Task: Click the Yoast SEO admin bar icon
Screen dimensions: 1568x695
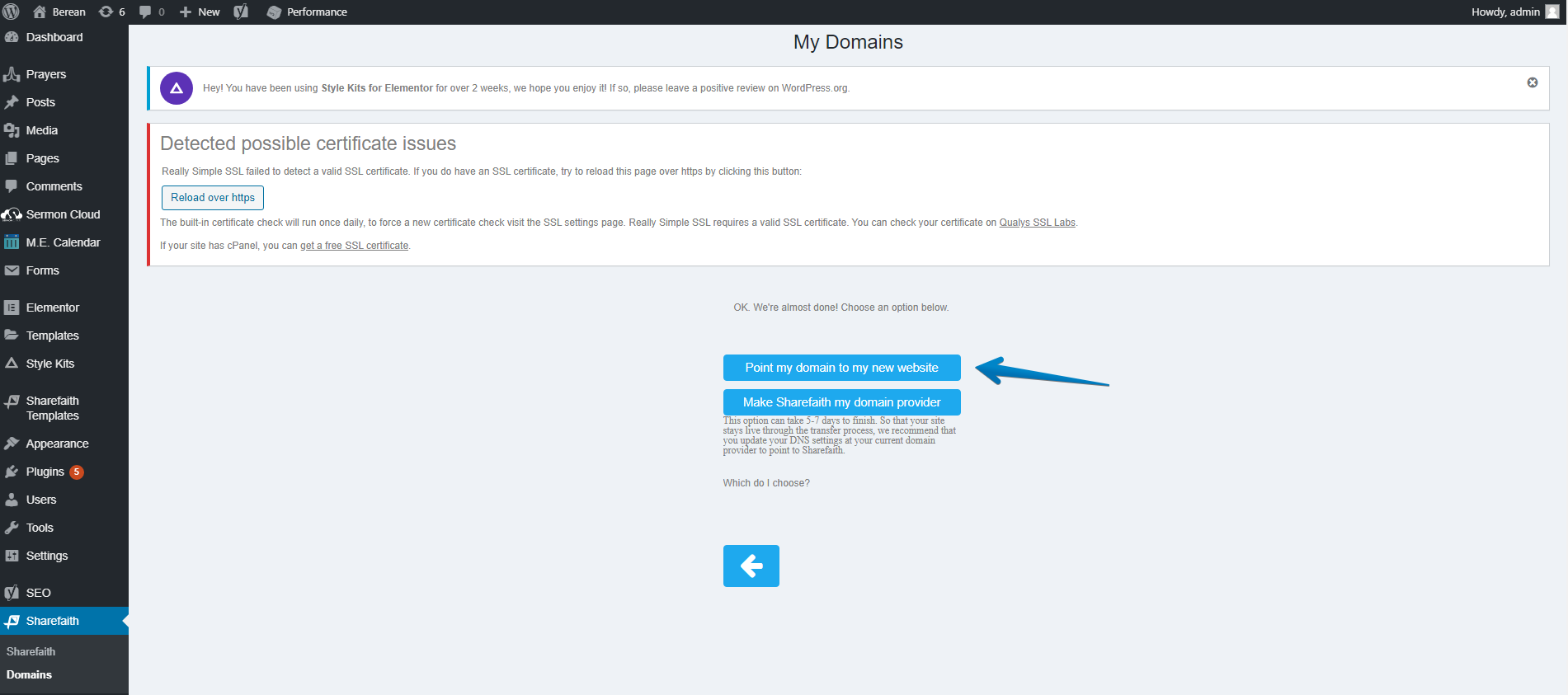Action: tap(241, 12)
